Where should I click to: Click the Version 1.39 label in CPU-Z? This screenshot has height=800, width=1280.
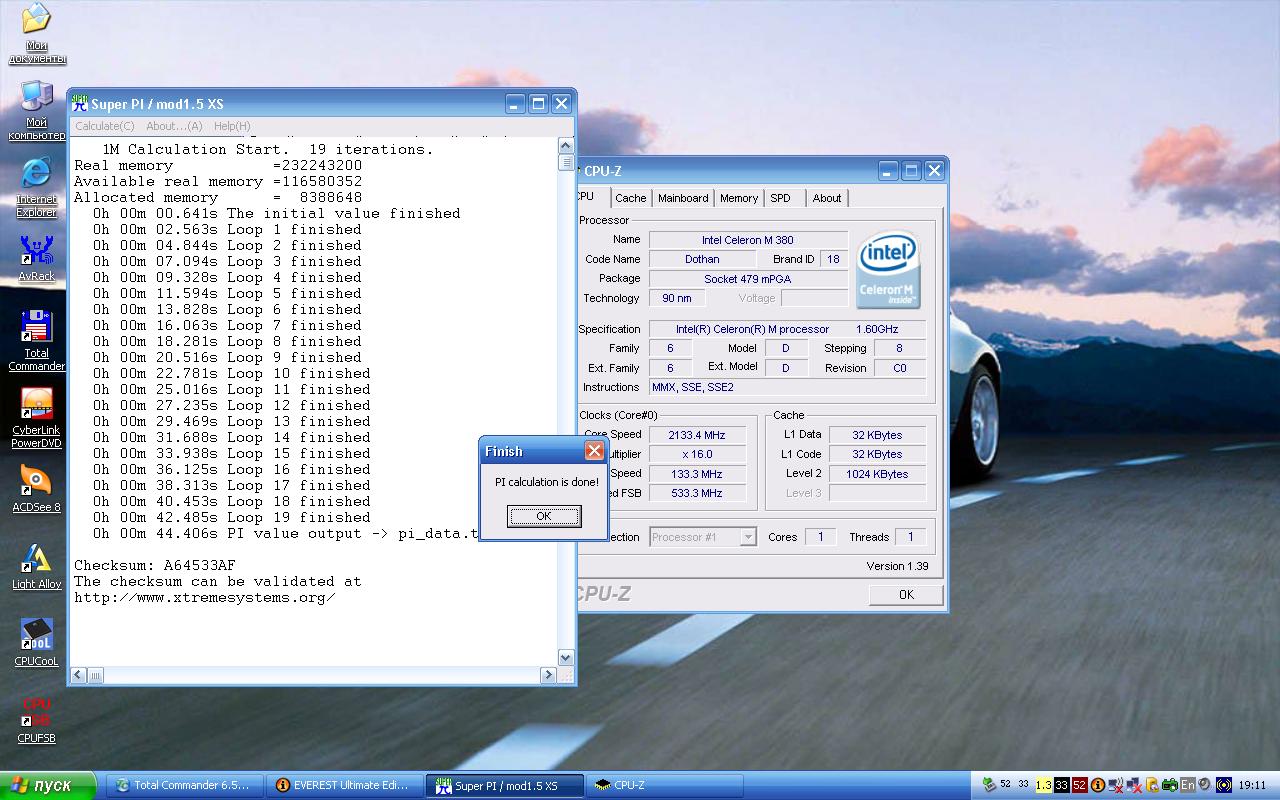pyautogui.click(x=897, y=566)
